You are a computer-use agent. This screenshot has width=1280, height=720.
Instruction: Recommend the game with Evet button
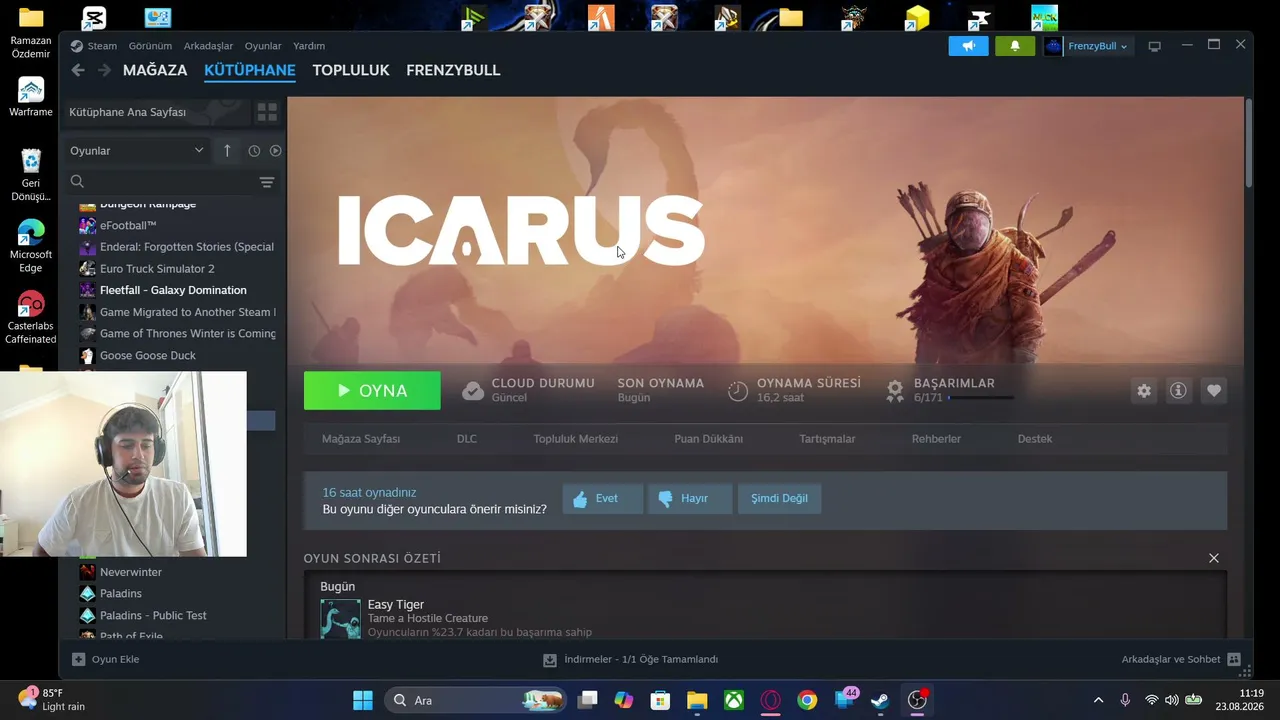[603, 498]
